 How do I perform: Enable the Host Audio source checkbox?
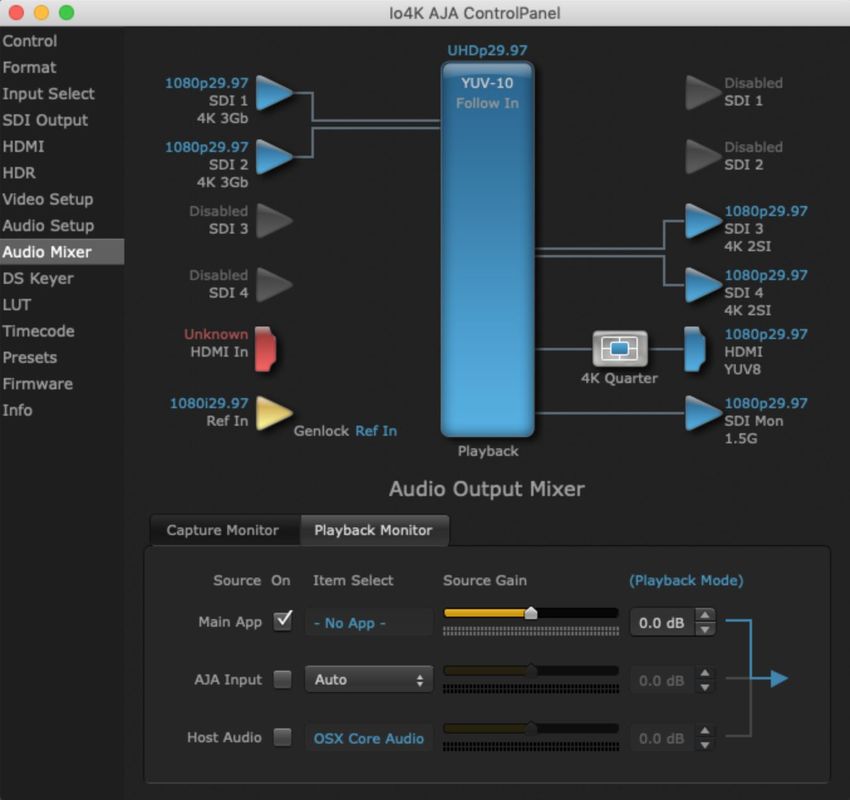click(282, 737)
